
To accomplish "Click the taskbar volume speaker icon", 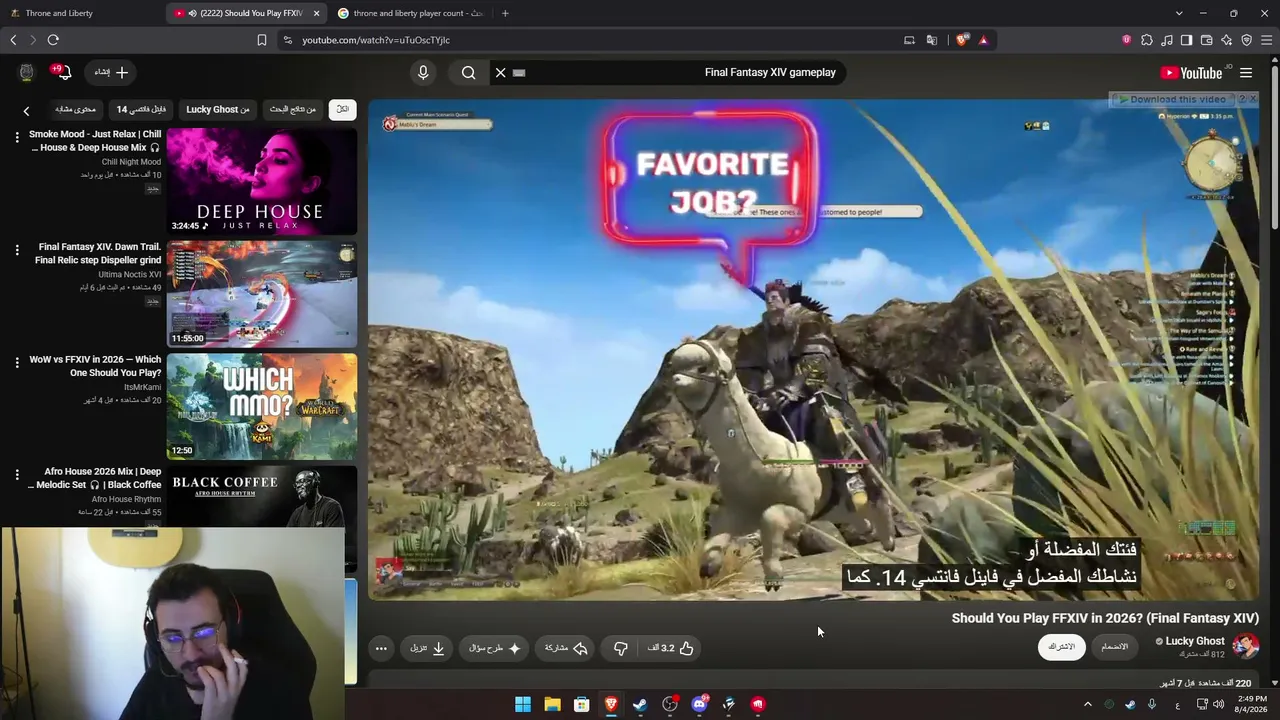I will tap(1218, 704).
